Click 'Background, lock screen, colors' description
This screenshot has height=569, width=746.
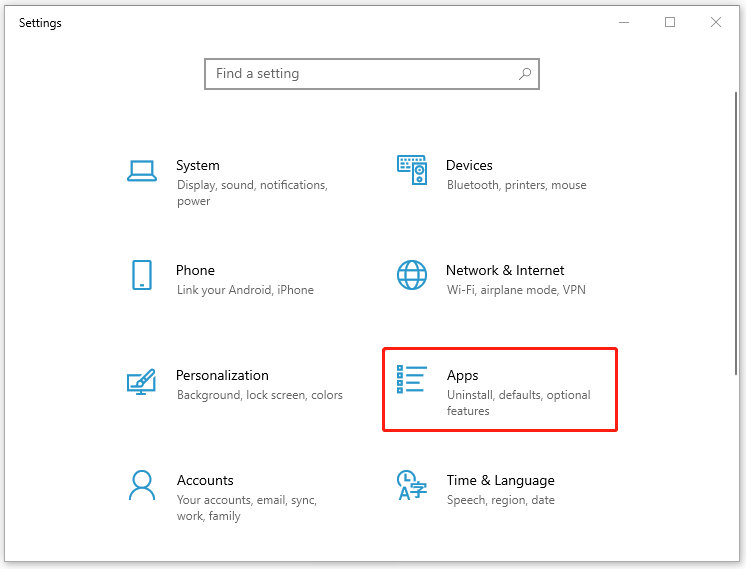260,395
